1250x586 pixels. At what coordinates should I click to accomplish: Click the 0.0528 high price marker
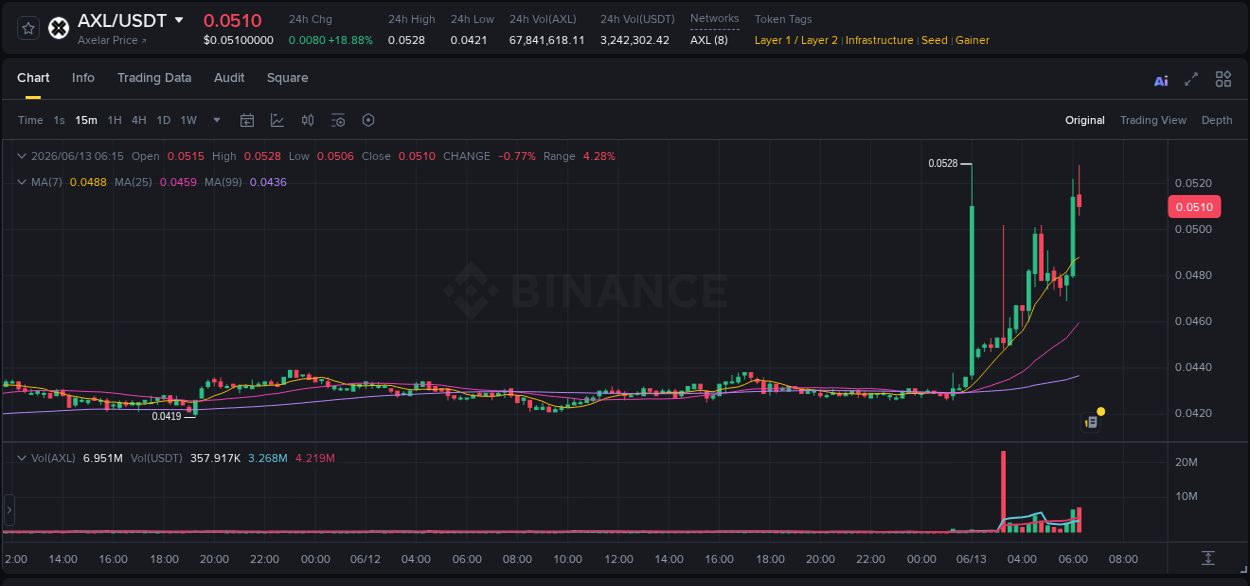coord(943,163)
